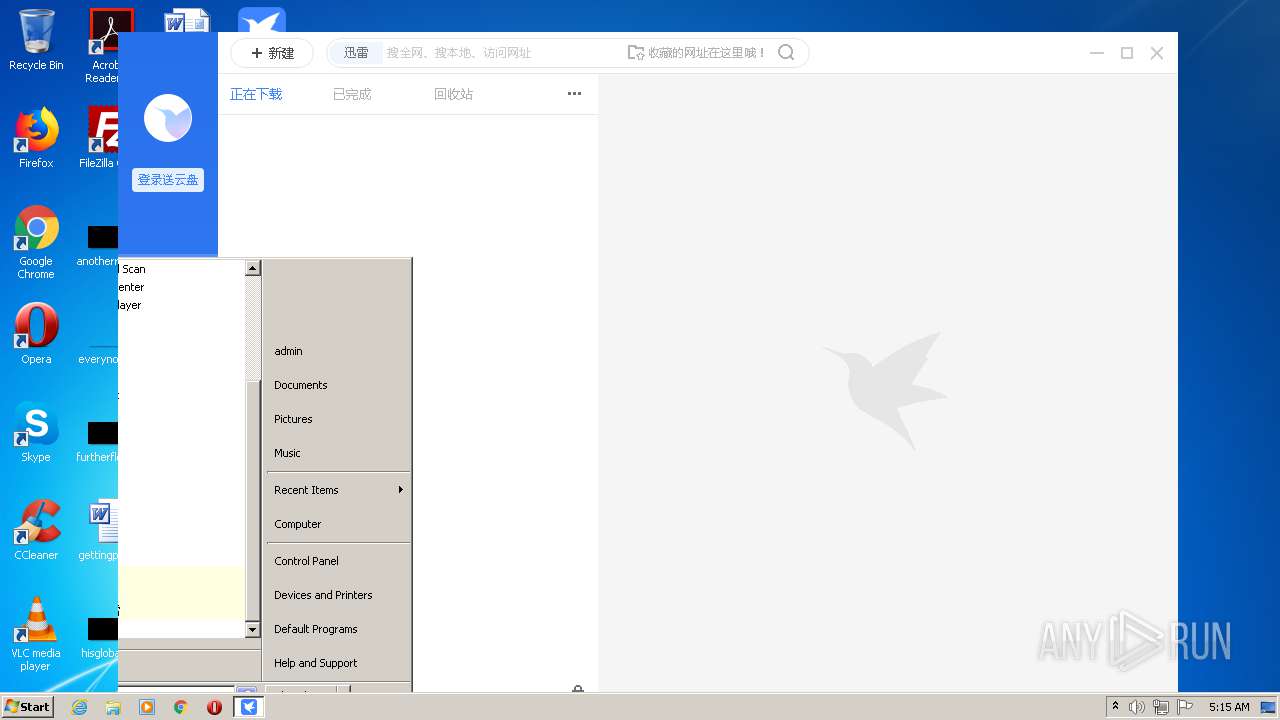Select the 'Scan' item in Start list
This screenshot has height=720, width=1280.
(133, 269)
